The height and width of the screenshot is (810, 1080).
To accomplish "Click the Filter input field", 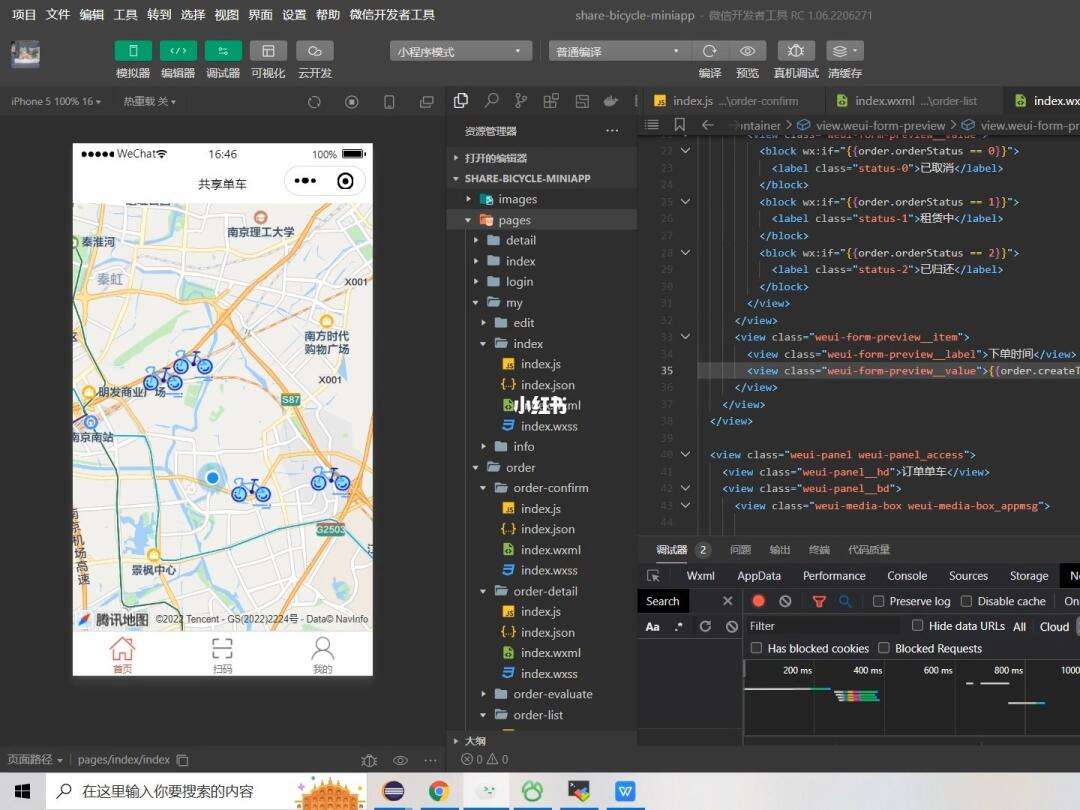I will [824, 626].
